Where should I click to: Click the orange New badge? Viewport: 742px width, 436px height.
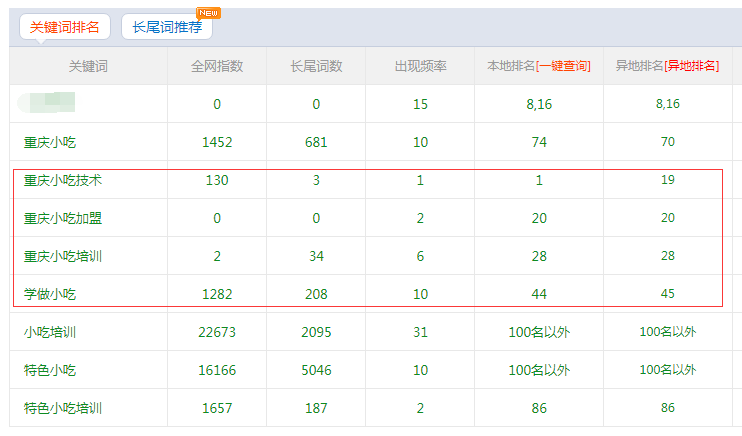(208, 13)
